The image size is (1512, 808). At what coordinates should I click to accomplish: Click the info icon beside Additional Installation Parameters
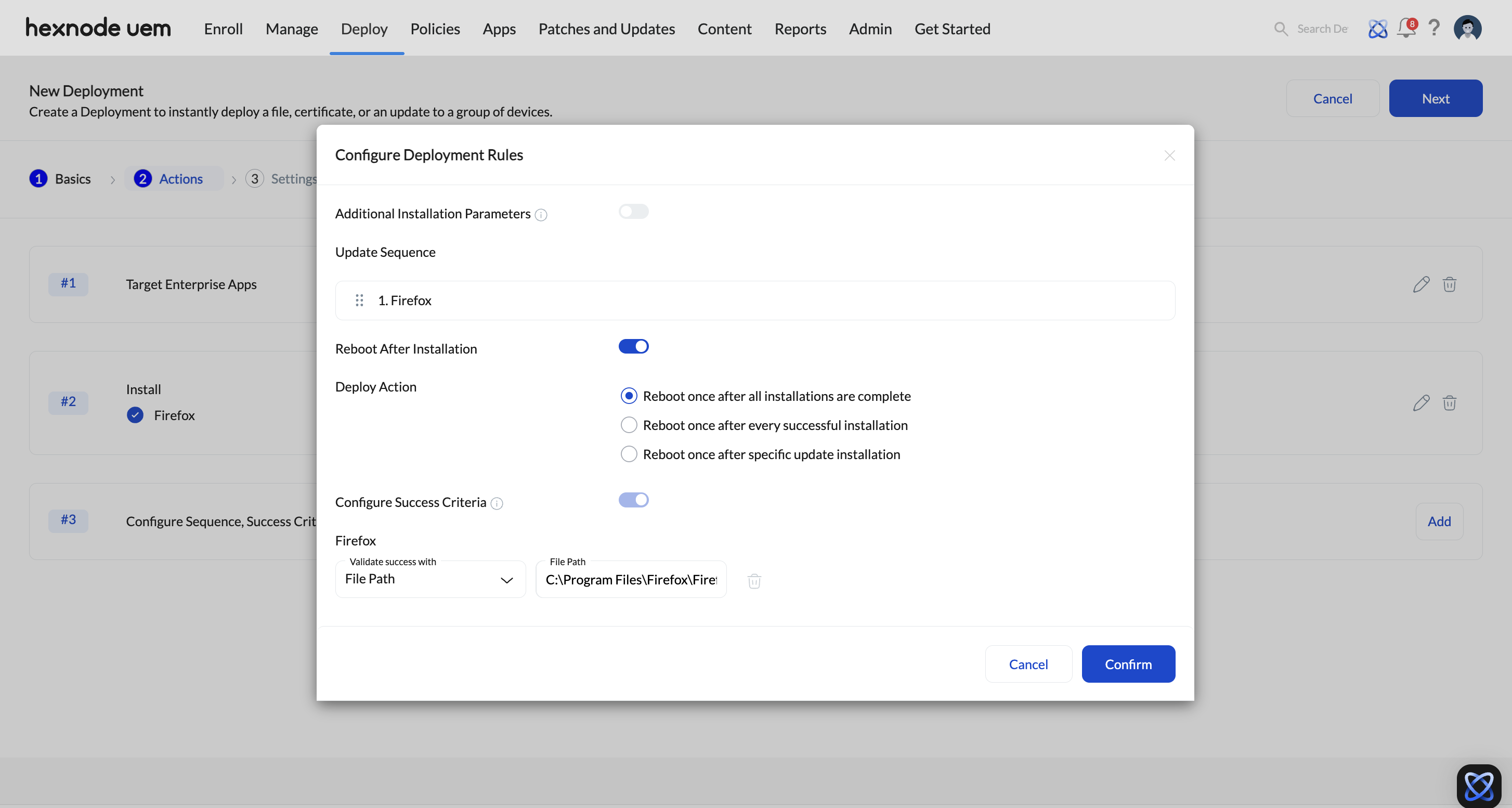point(541,215)
